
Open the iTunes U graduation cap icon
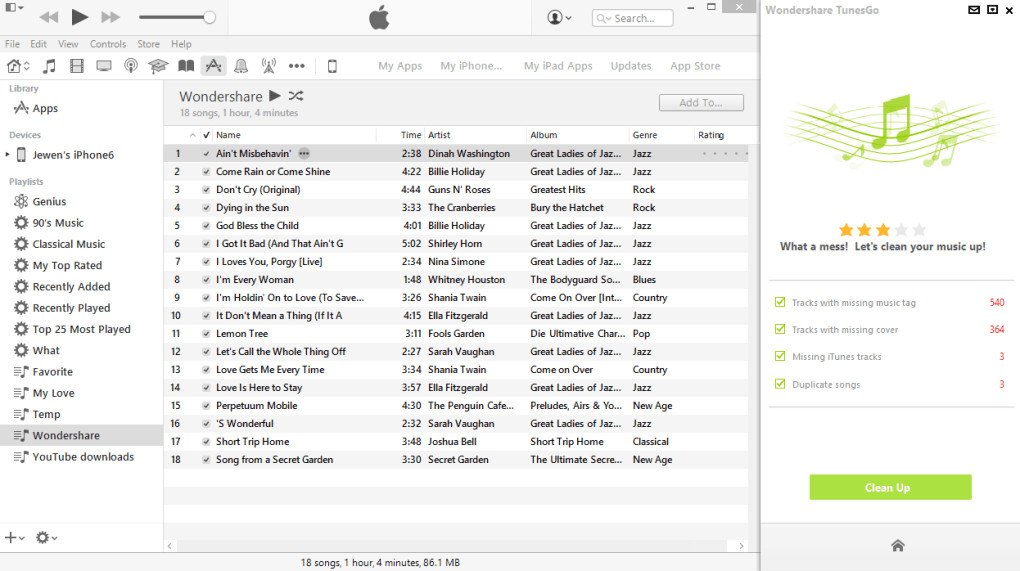point(158,66)
